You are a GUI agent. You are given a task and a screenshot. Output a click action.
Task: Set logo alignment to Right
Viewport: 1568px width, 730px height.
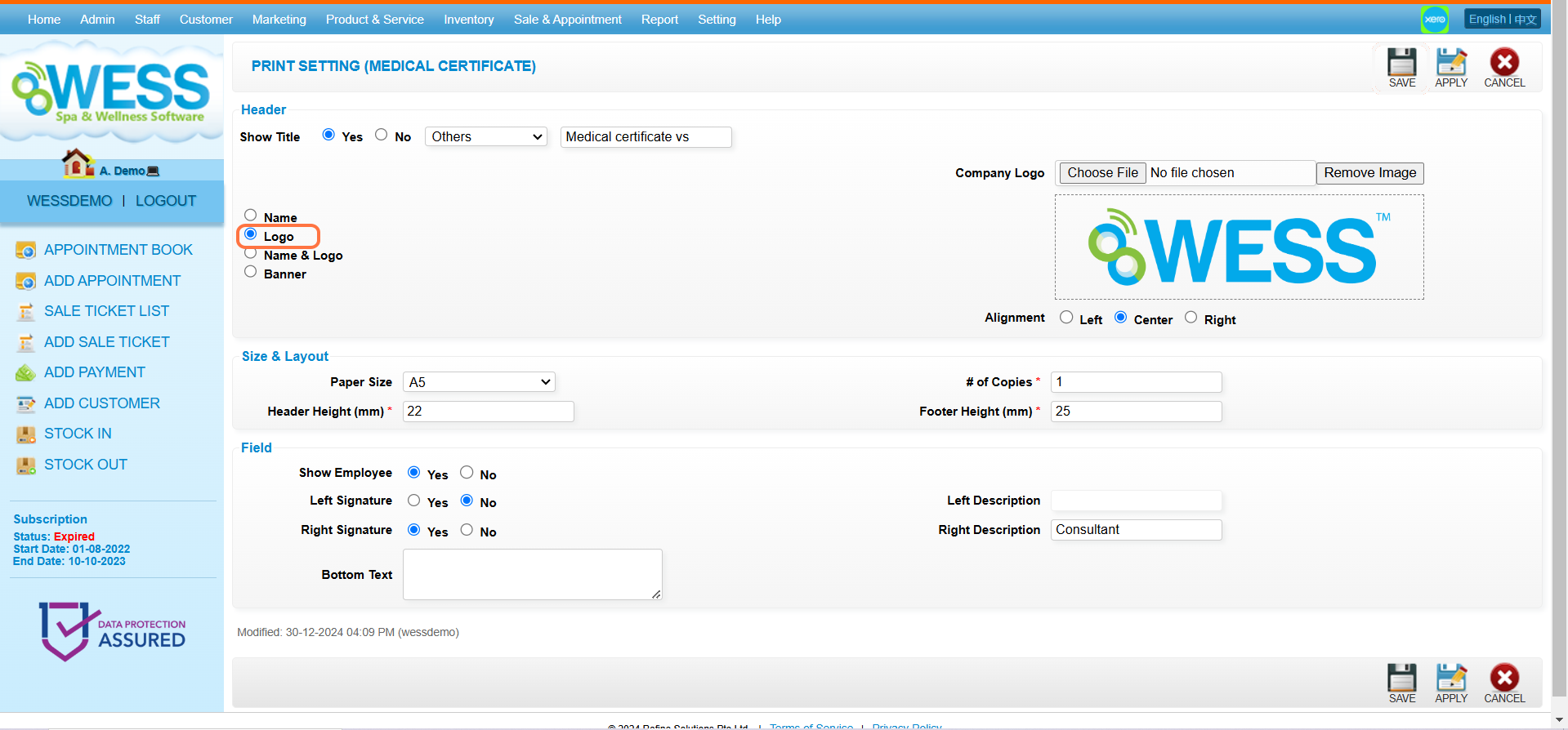(x=1191, y=318)
